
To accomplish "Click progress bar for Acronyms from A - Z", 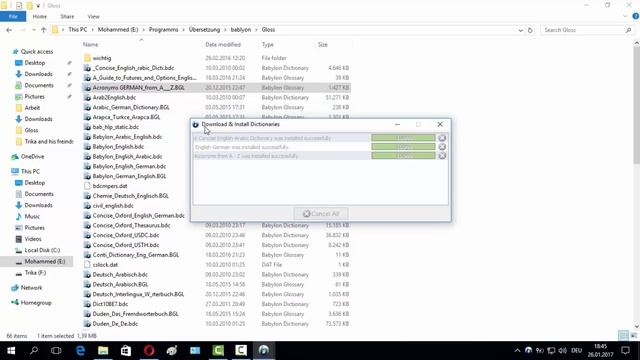I will click(403, 156).
